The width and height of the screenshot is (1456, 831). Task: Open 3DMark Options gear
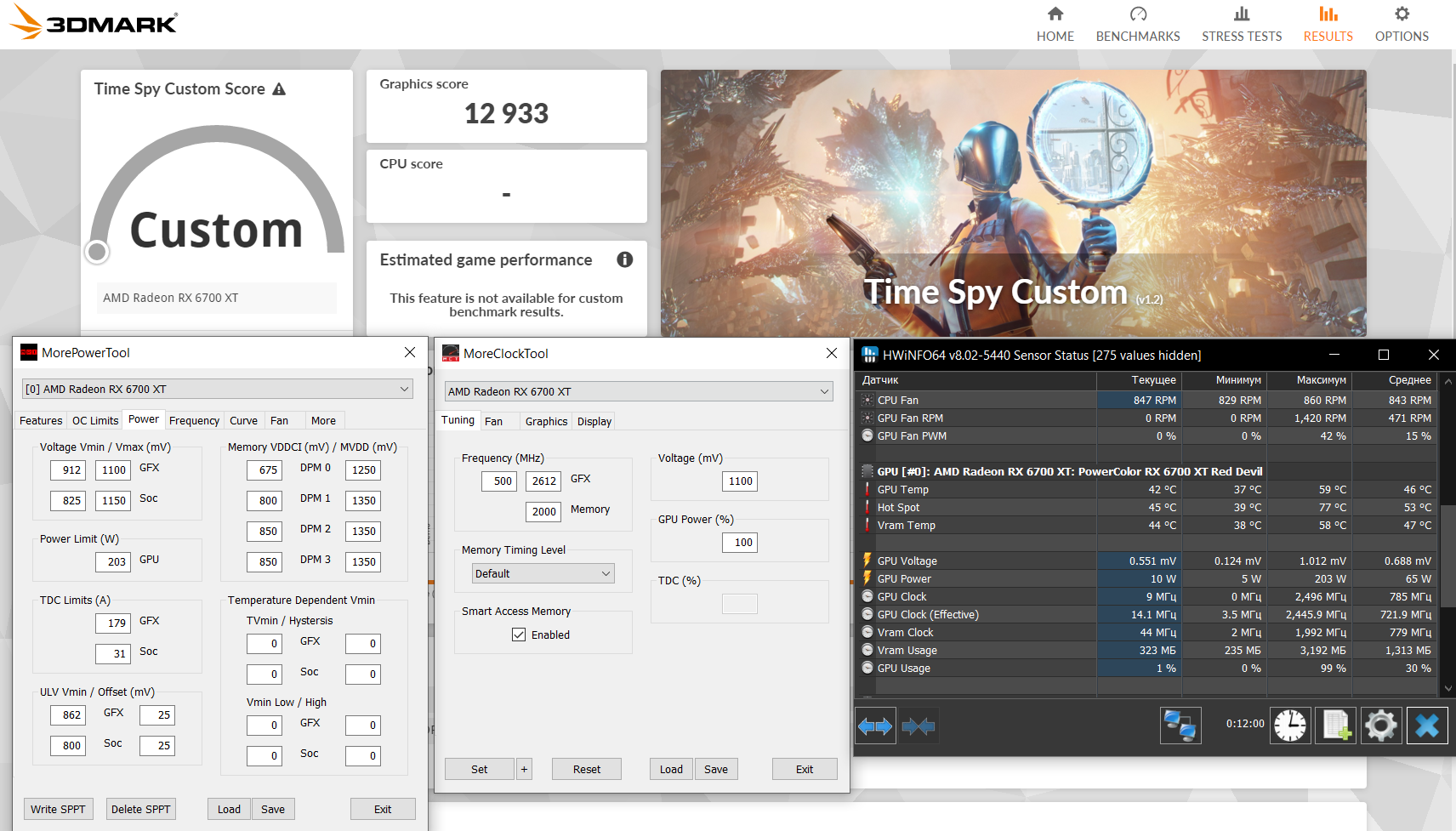click(x=1402, y=24)
